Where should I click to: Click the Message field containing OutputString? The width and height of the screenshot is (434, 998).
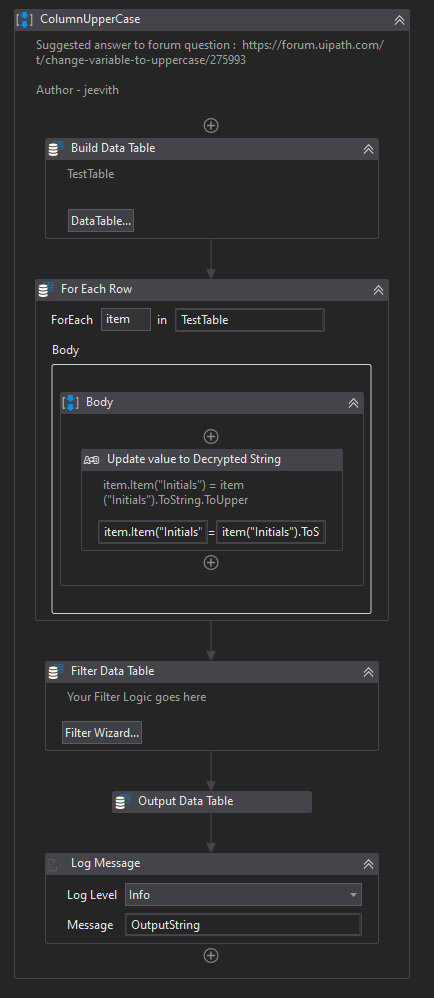coord(244,925)
